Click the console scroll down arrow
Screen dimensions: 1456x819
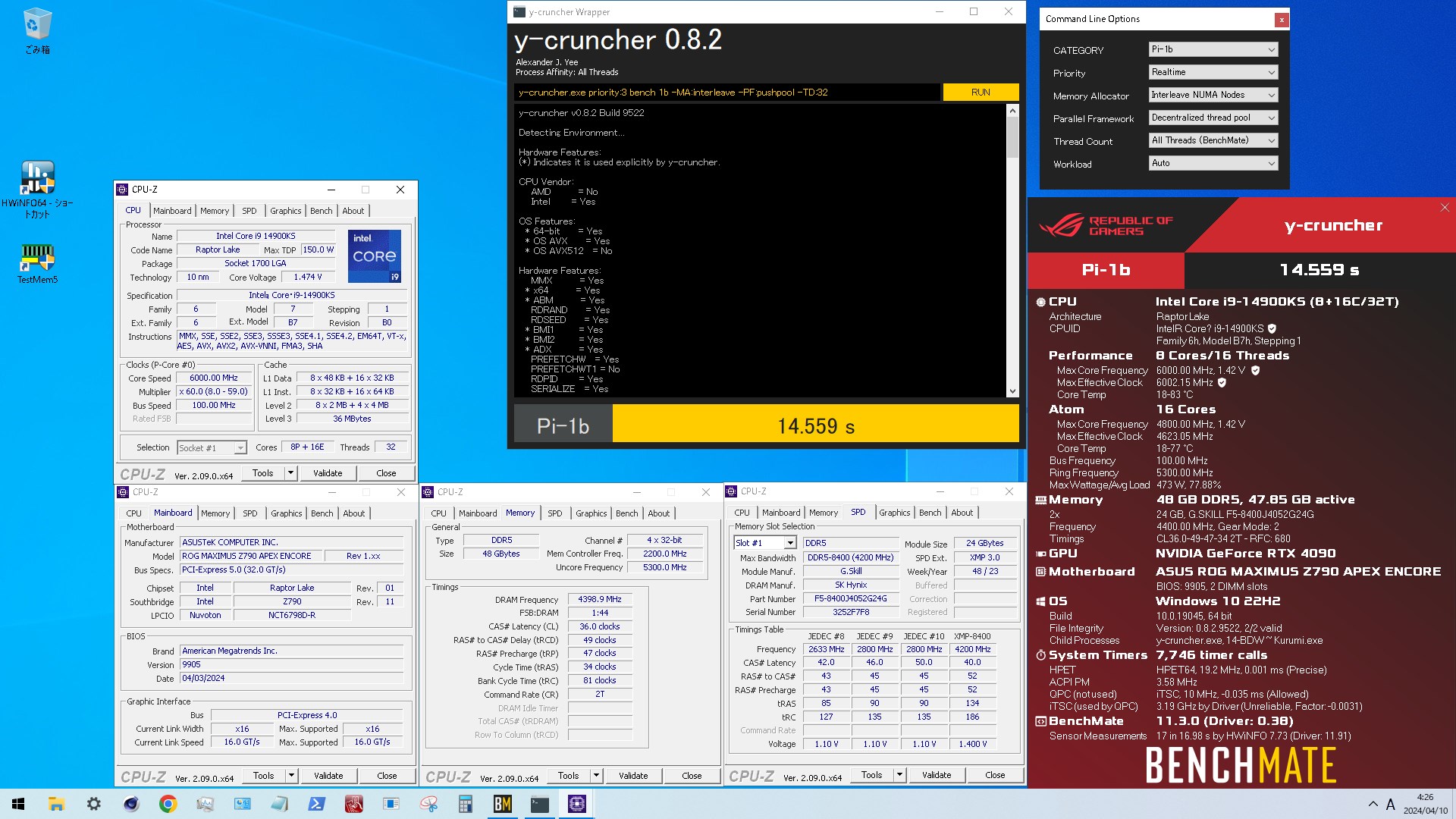pos(1012,391)
